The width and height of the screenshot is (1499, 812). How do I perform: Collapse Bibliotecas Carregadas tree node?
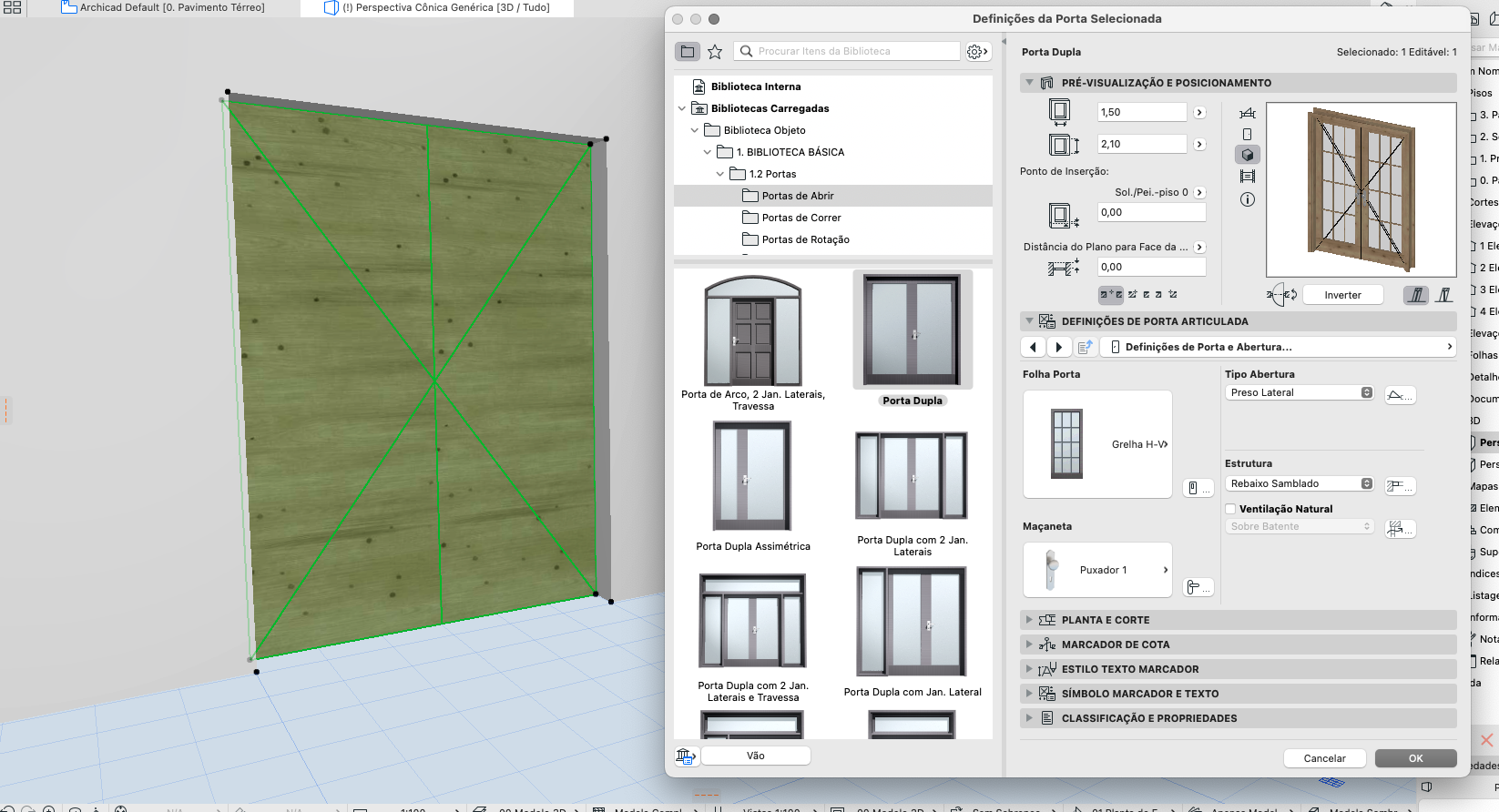tap(682, 108)
